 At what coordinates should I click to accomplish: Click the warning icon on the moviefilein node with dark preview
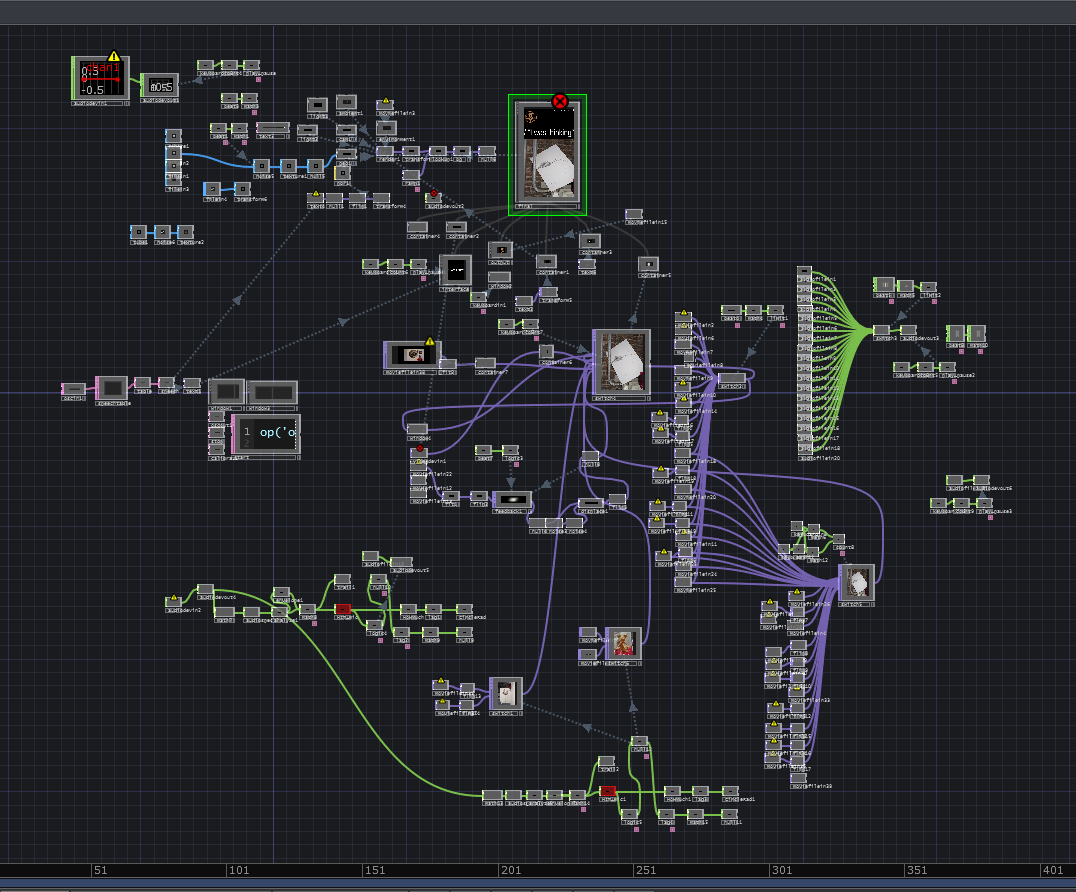(430, 342)
